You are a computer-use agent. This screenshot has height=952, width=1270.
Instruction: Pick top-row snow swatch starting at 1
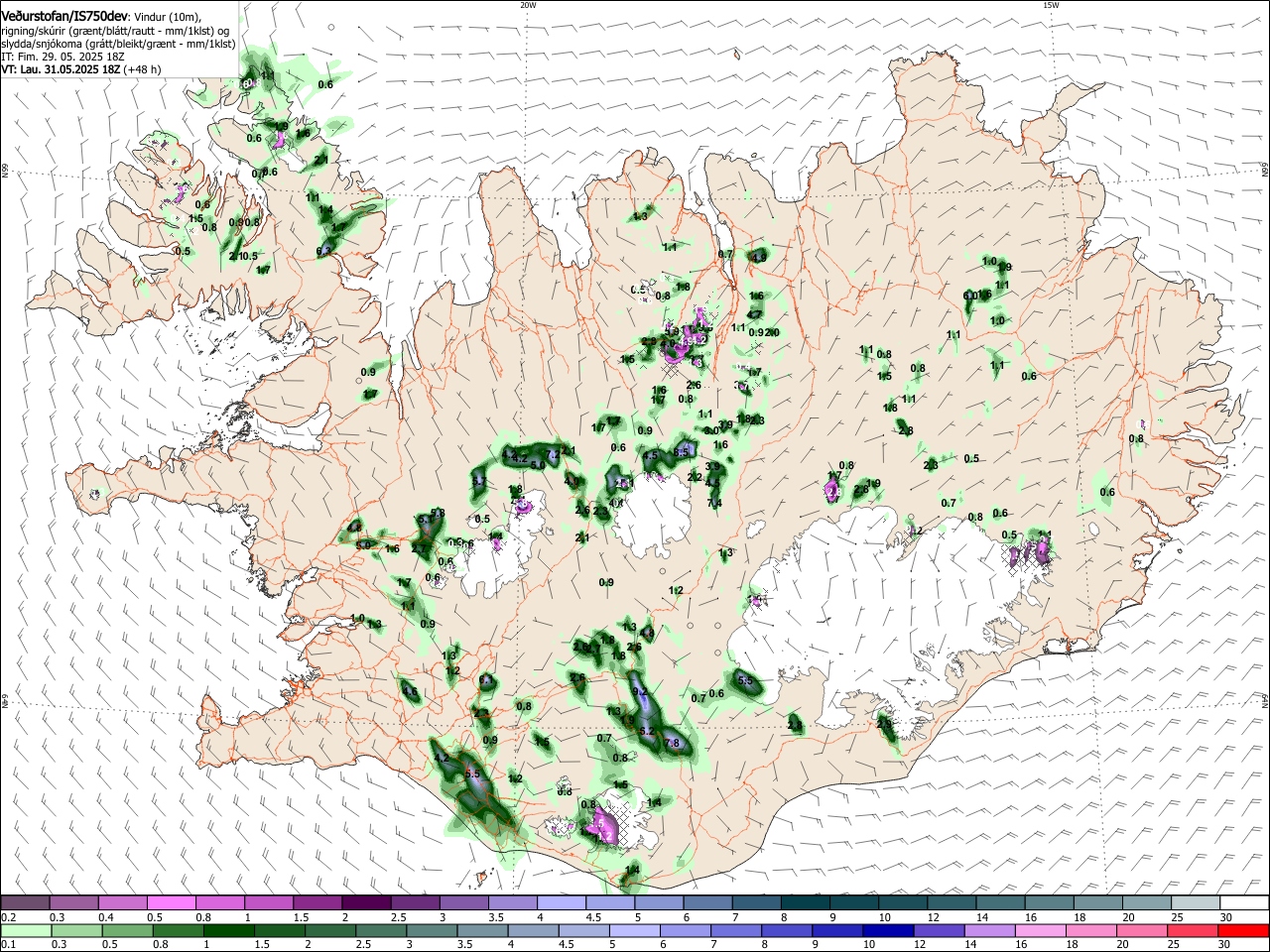(268, 903)
